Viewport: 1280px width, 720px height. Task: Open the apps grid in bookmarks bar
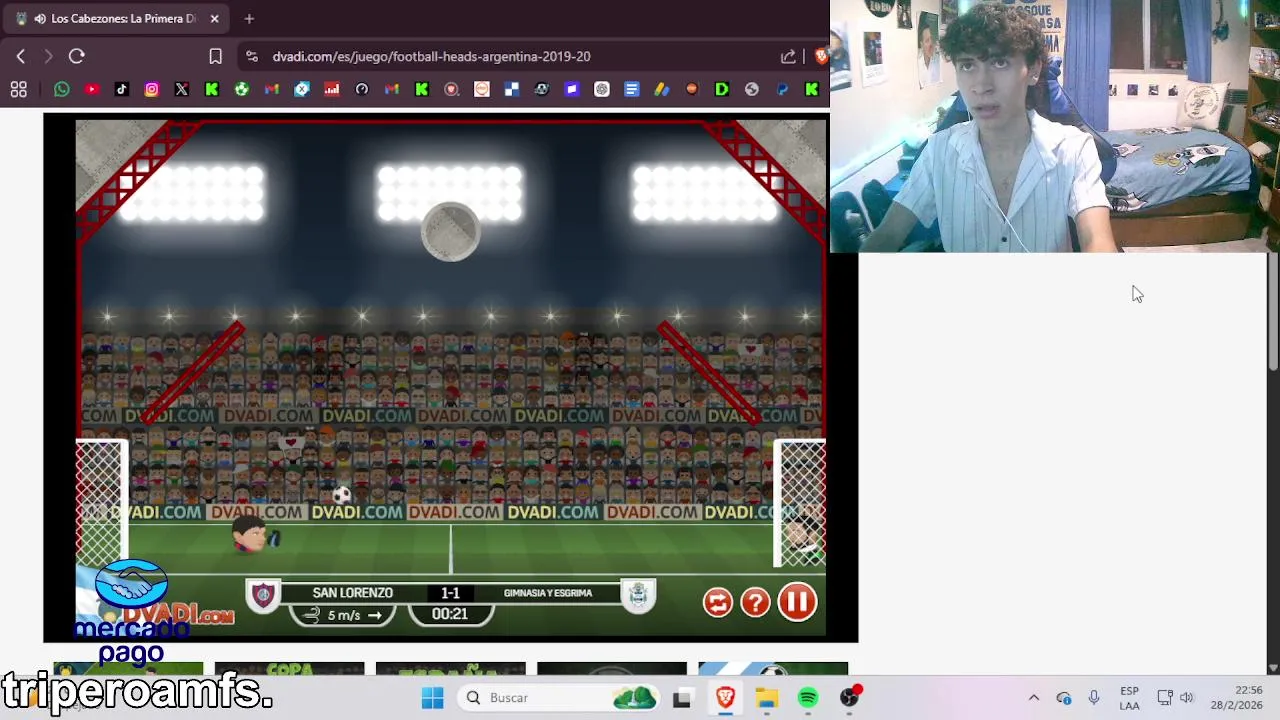[18, 90]
